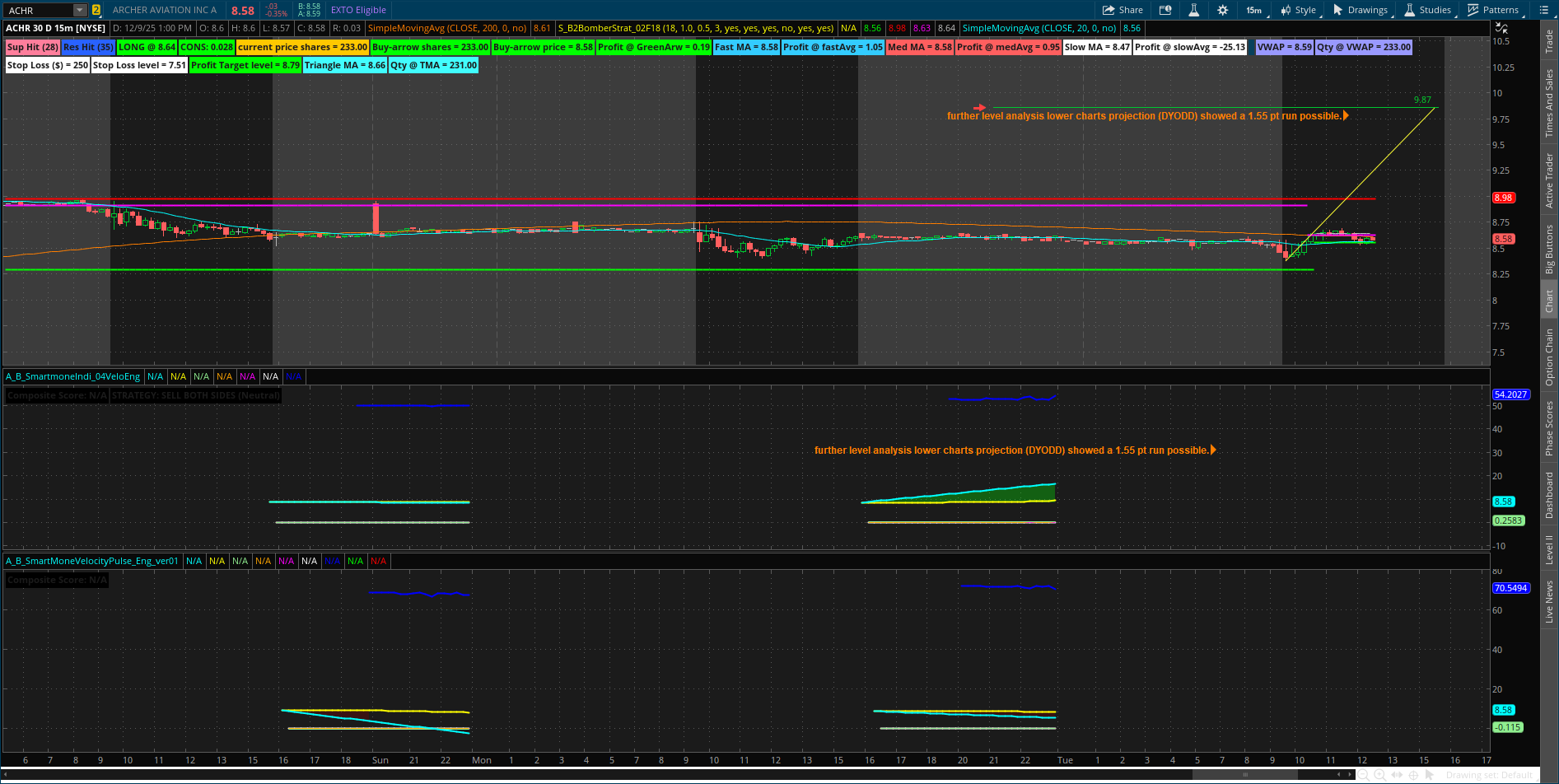
Task: Open chart settings gear icon
Action: coord(1222,10)
